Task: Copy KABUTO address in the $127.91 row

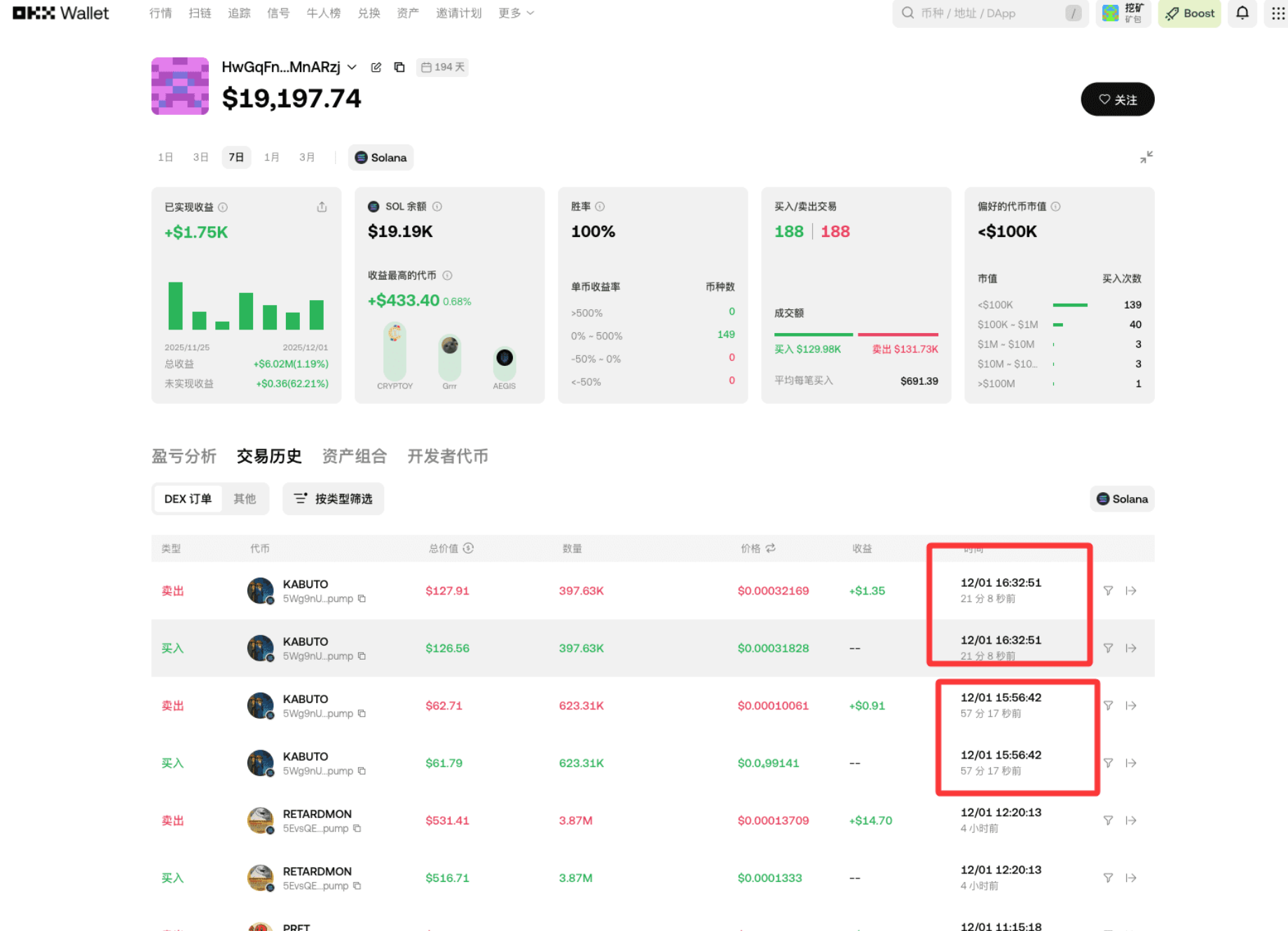Action: [x=362, y=599]
